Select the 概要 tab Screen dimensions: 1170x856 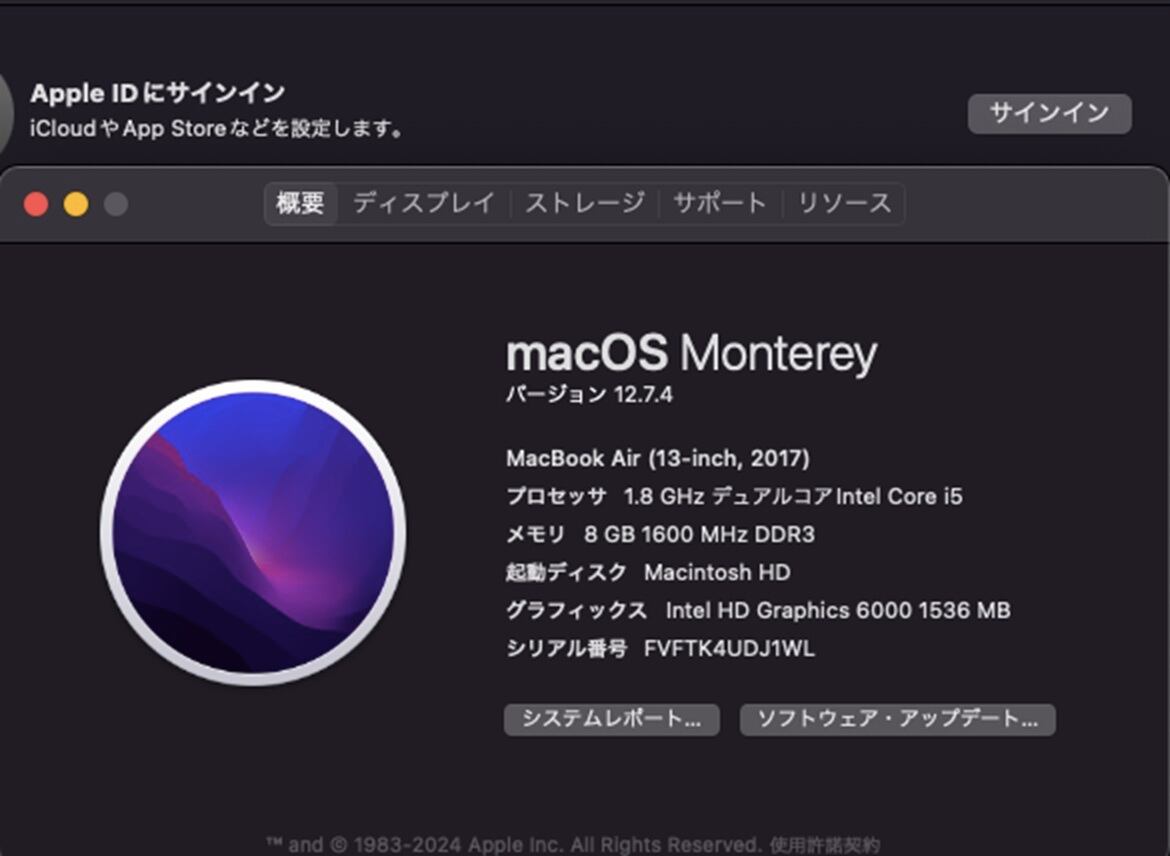301,203
